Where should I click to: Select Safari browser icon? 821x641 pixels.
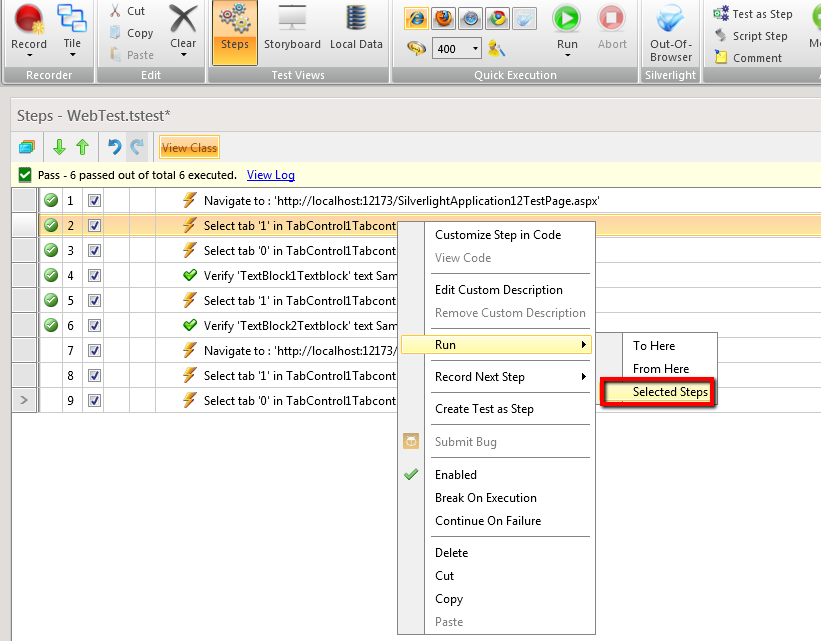pos(471,19)
